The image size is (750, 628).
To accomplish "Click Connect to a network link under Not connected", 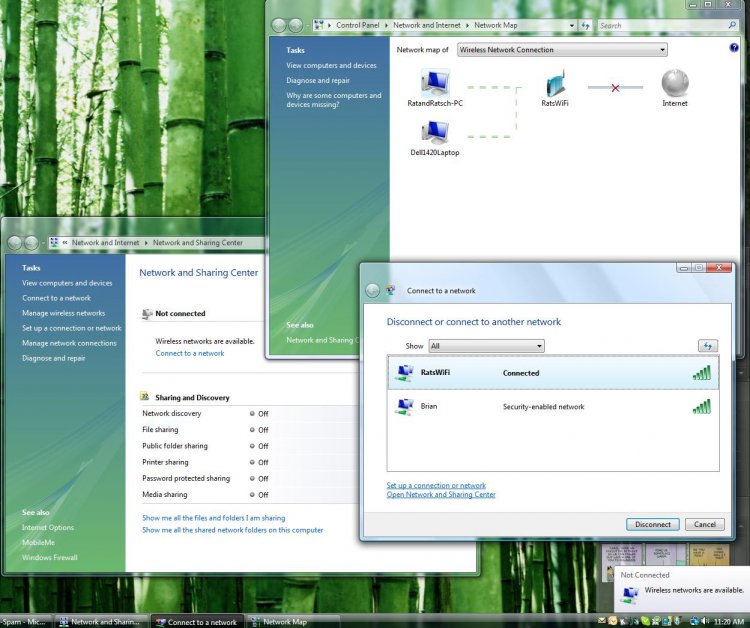I will point(190,353).
